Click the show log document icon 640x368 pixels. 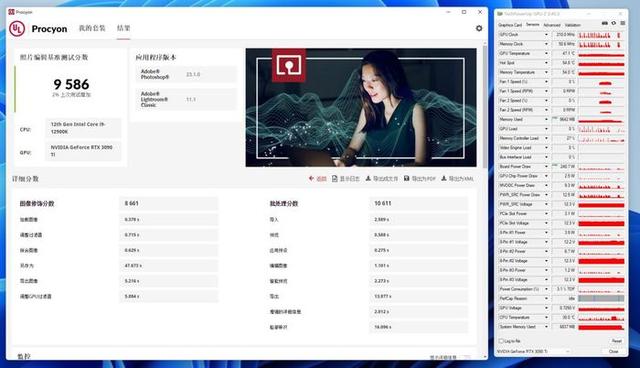(335, 179)
